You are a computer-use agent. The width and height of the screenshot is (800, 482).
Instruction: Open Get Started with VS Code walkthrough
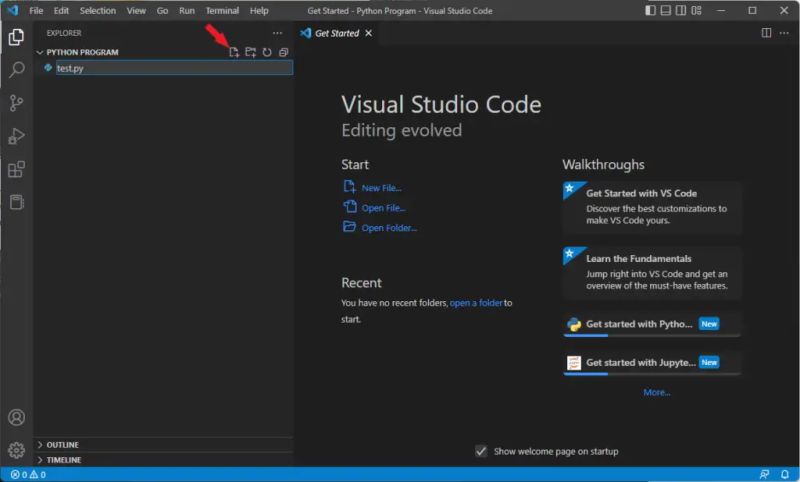coord(652,207)
